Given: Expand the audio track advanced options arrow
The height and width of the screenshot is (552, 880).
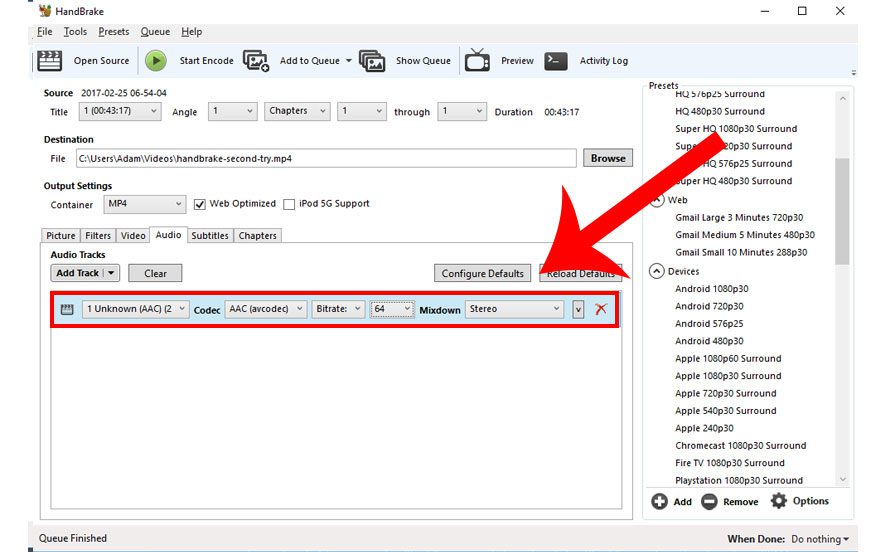Looking at the screenshot, I should 578,310.
